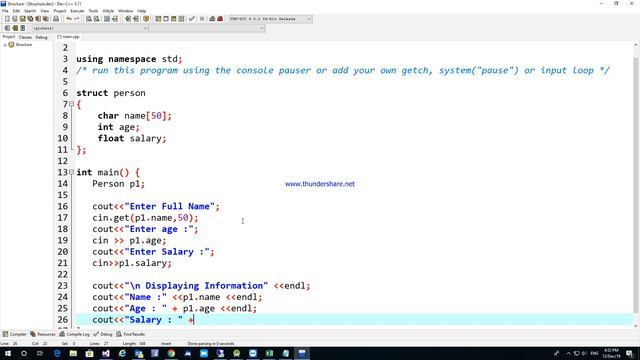Screen dimensions: 640x360
Task: Open the compiler set TDM-GCC dropdown
Action: coord(270,19)
